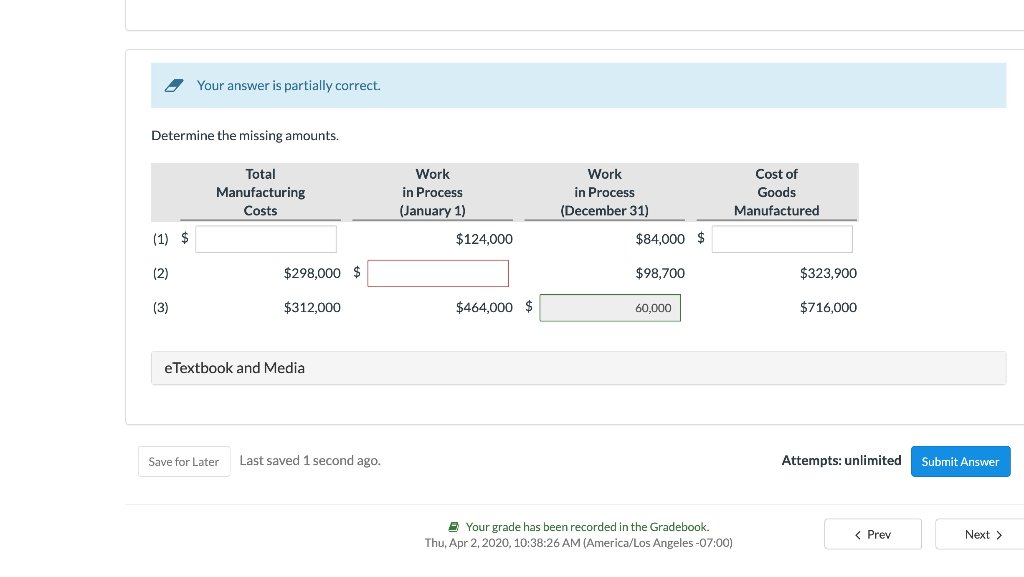Screen dimensions: 1024x577
Task: Click the (1) row label
Action: coord(161,239)
